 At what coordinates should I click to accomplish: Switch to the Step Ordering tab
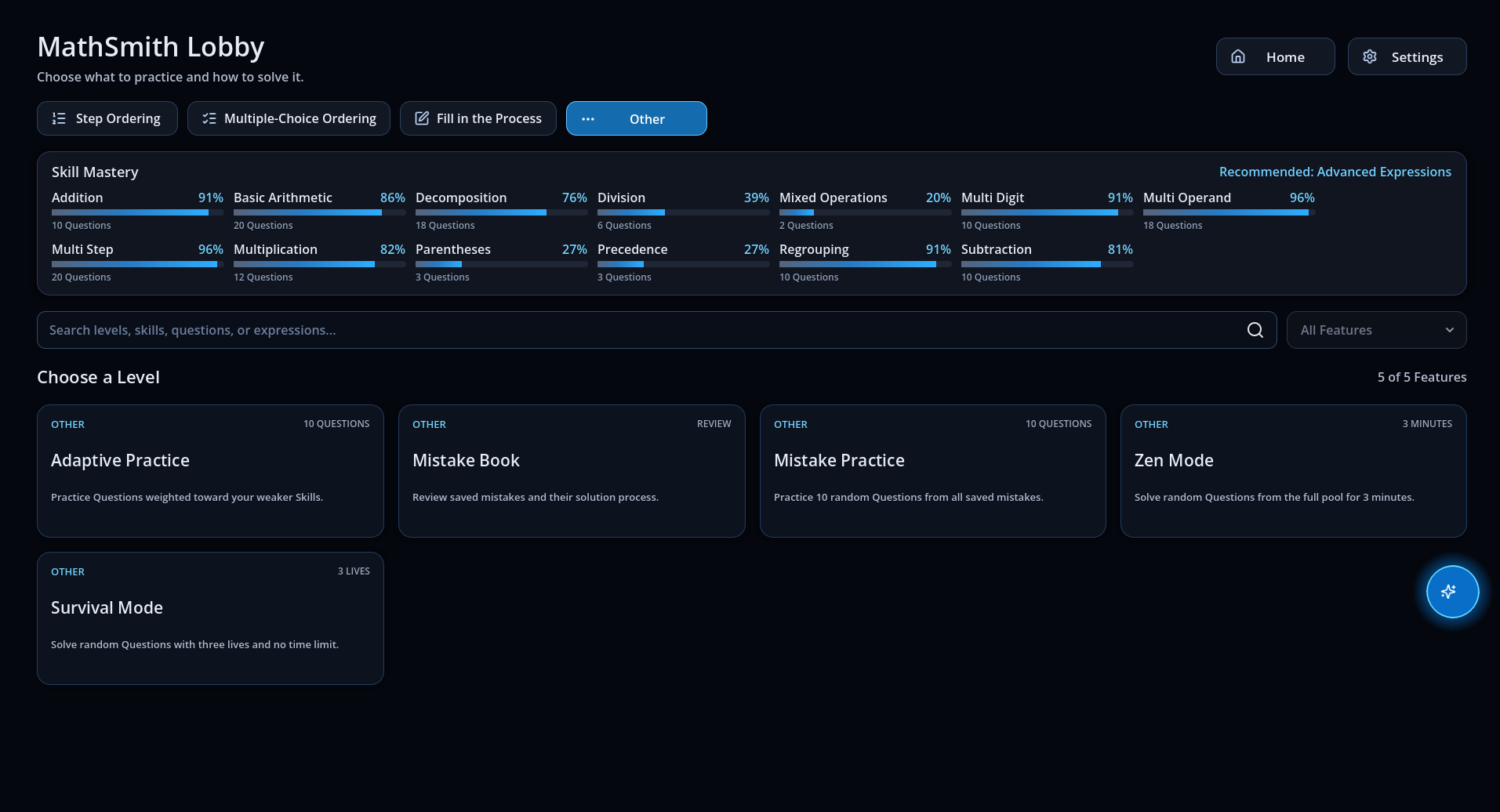(x=107, y=118)
